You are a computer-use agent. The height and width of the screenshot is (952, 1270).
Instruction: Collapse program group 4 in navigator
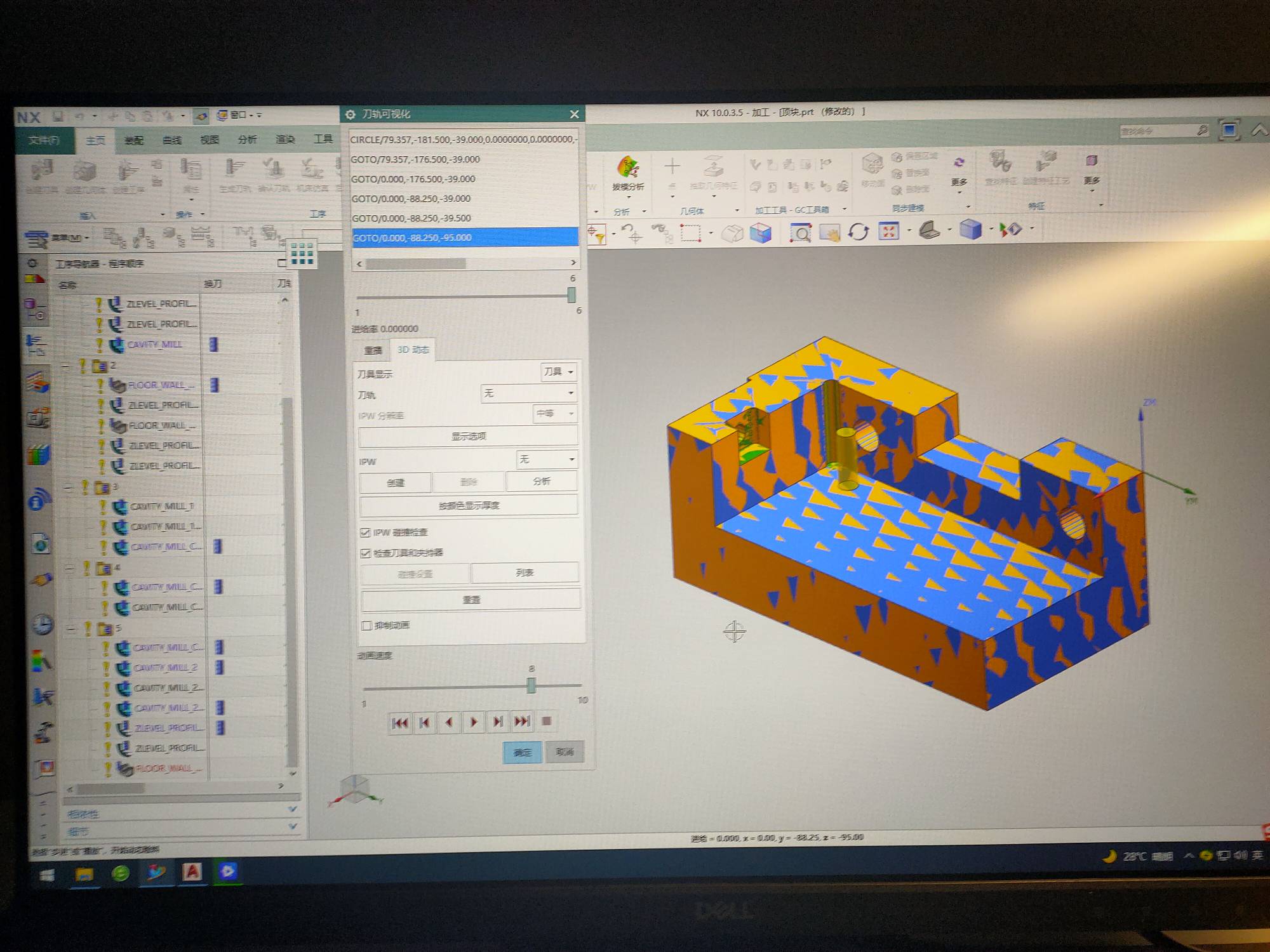(x=70, y=568)
